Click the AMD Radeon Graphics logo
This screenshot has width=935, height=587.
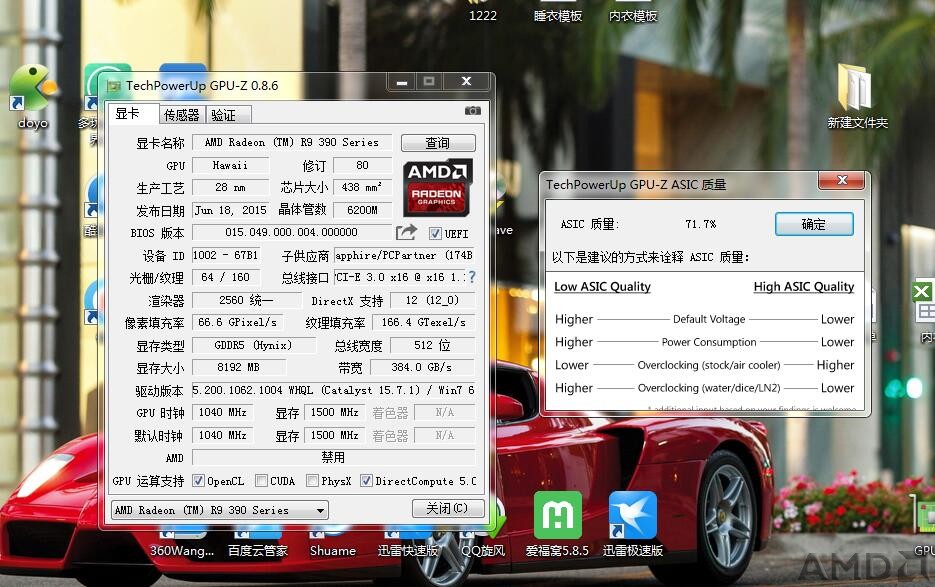coord(438,187)
